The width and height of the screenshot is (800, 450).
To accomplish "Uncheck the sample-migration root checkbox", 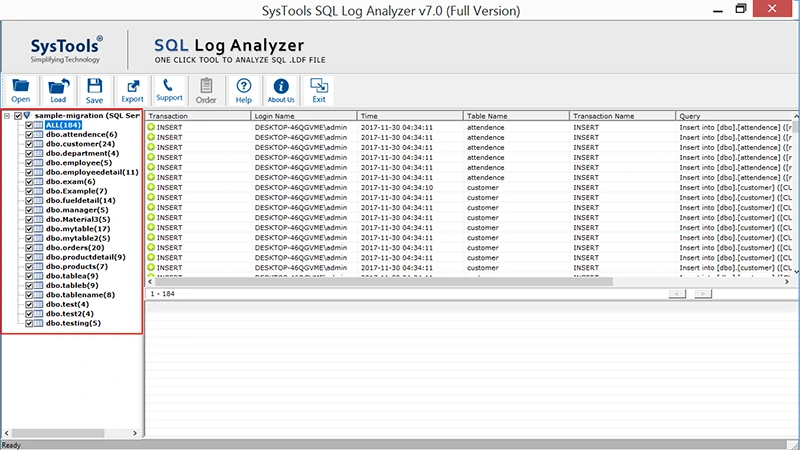I will coord(18,116).
